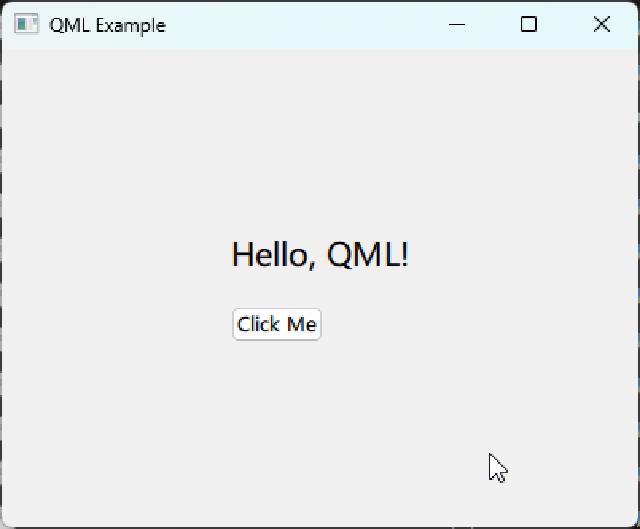Screen dimensions: 640x529
Task: Click the QML Example window icon
Action: click(26, 25)
